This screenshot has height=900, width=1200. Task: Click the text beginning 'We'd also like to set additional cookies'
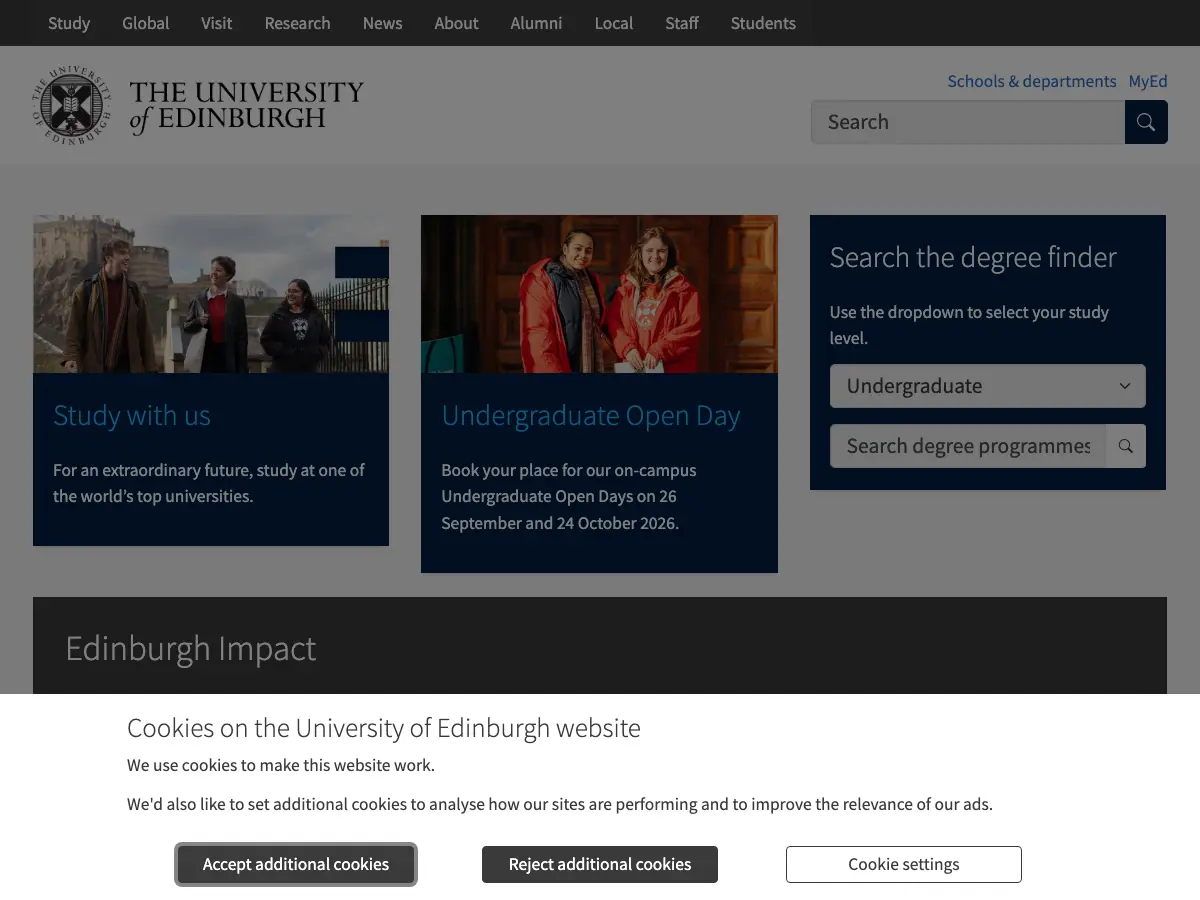(x=560, y=804)
